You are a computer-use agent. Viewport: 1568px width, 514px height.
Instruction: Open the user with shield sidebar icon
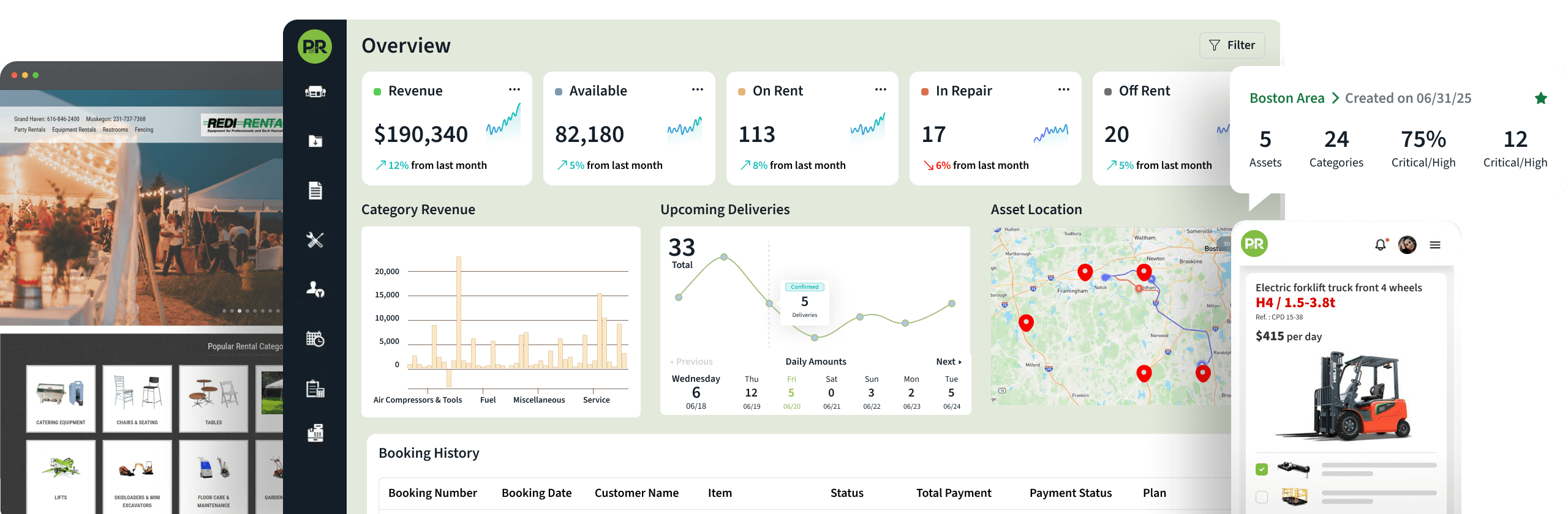coord(315,289)
